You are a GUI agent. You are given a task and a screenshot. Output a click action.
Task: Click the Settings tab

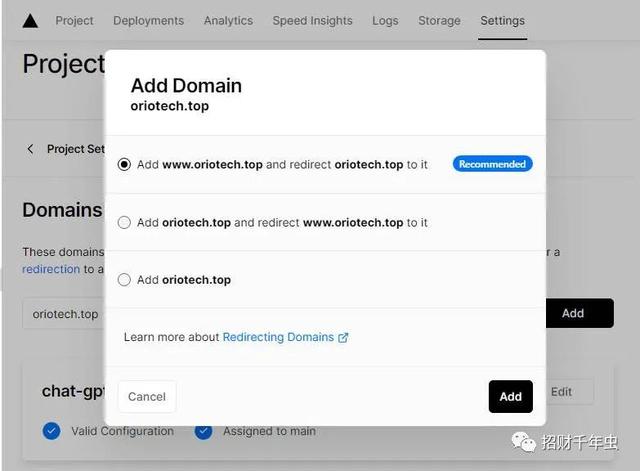(502, 21)
